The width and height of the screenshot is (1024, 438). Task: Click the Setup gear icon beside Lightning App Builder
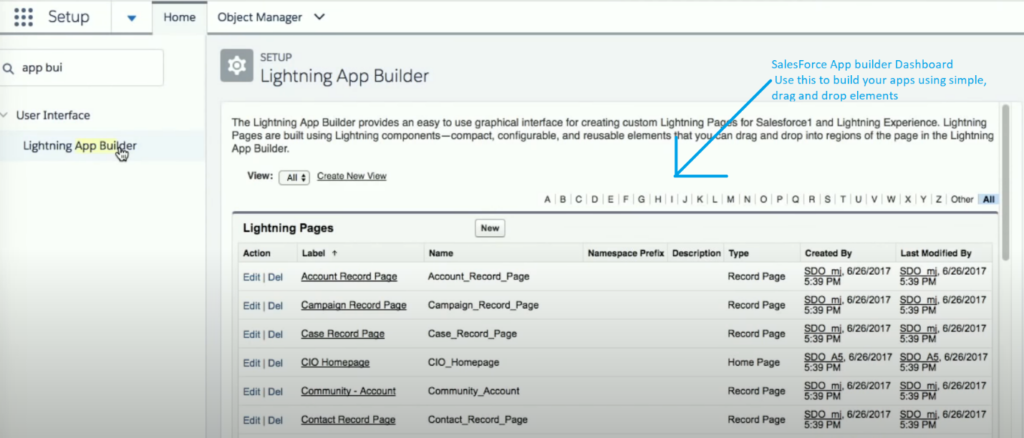[x=236, y=65]
